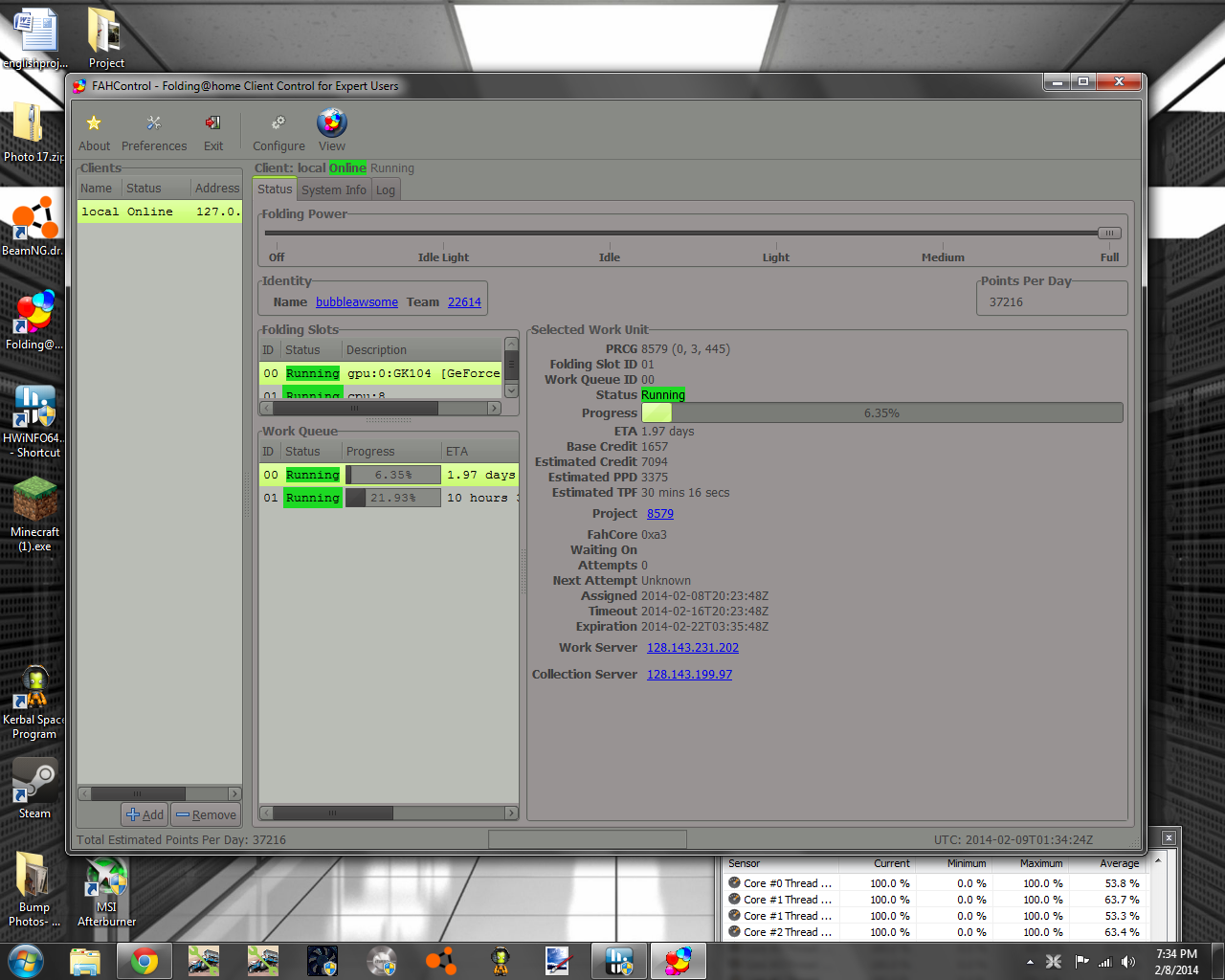Click the Folding Power slider handle at Full
This screenshot has width=1225, height=980.
click(x=1109, y=233)
